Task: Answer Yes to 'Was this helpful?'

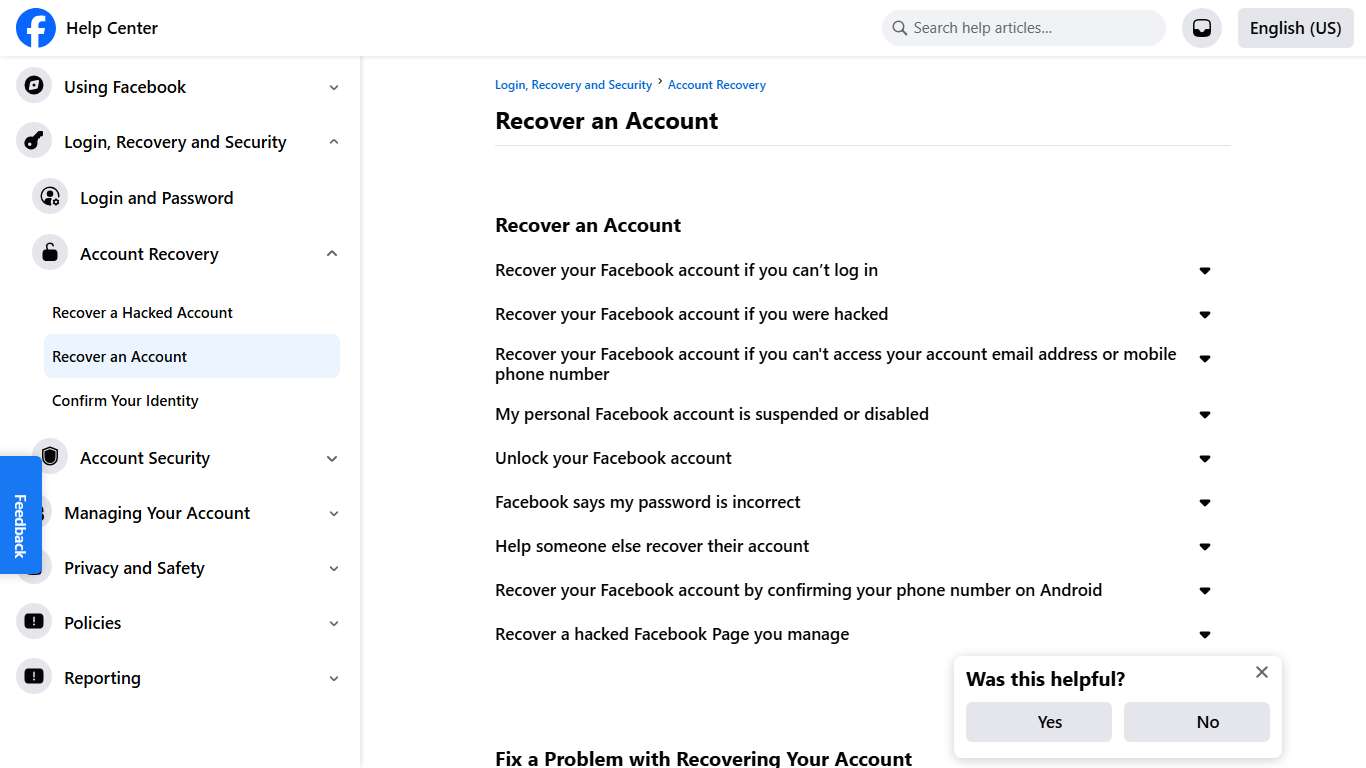Action: point(1038,721)
